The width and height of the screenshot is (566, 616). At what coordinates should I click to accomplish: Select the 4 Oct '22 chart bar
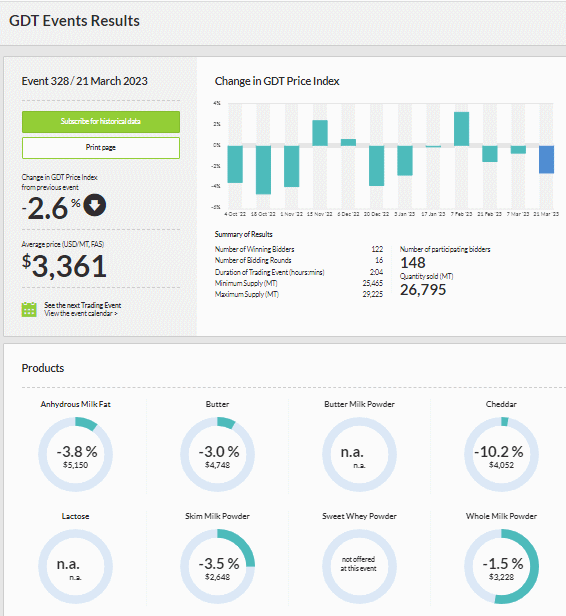coord(235,164)
